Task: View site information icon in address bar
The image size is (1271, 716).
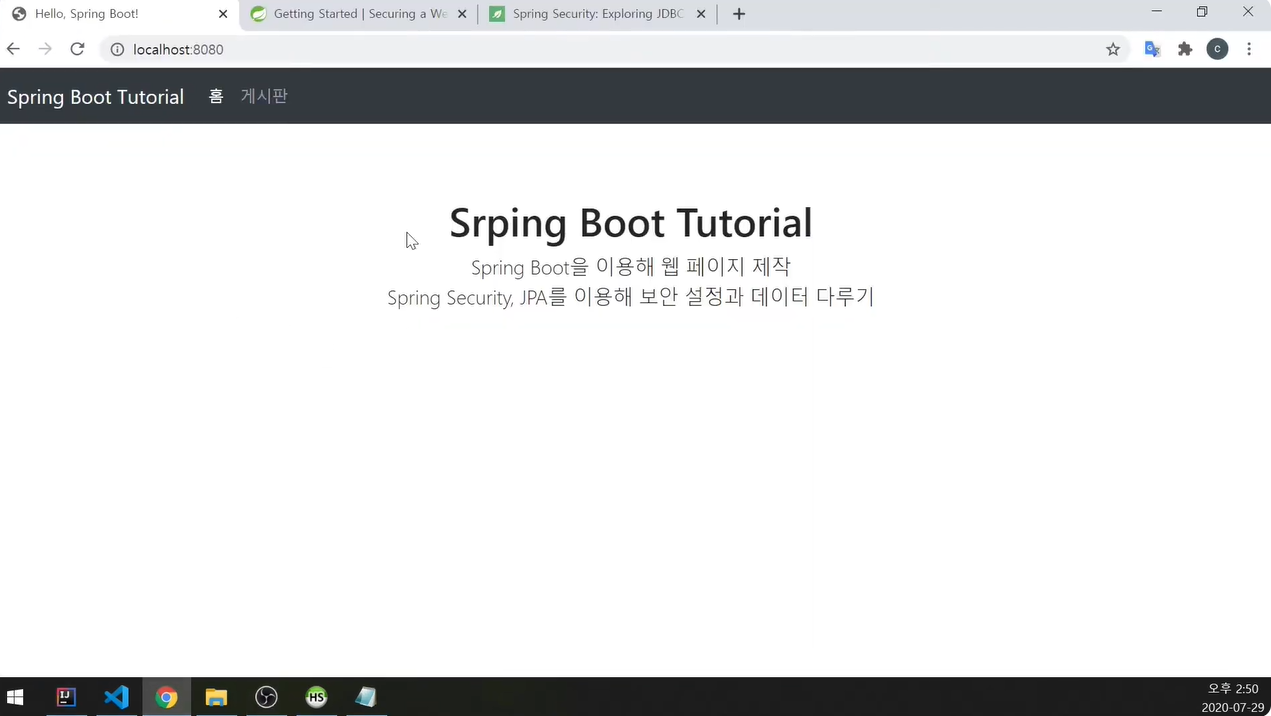Action: pos(117,49)
